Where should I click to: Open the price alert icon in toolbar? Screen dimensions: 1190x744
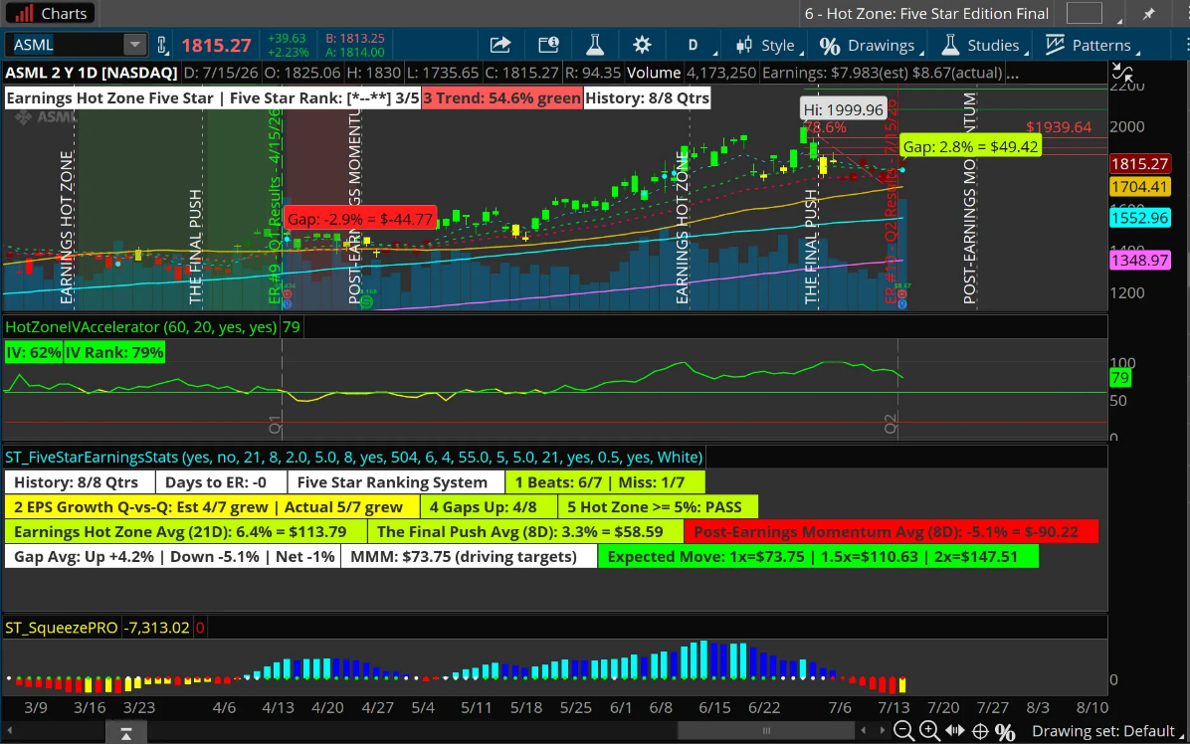(x=548, y=45)
